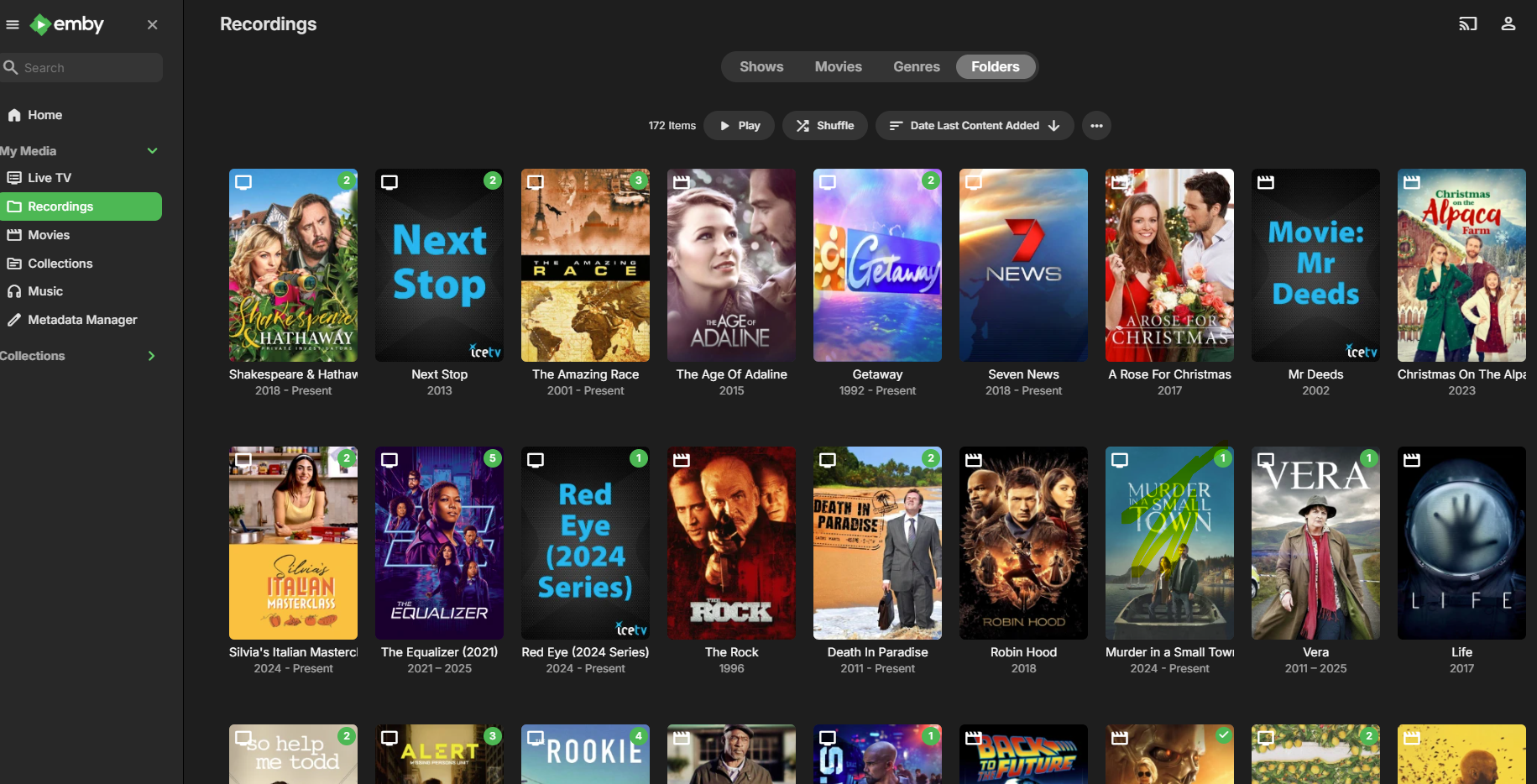Click the unplayed count badge on Vera
The height and width of the screenshot is (784, 1537).
point(1369,458)
